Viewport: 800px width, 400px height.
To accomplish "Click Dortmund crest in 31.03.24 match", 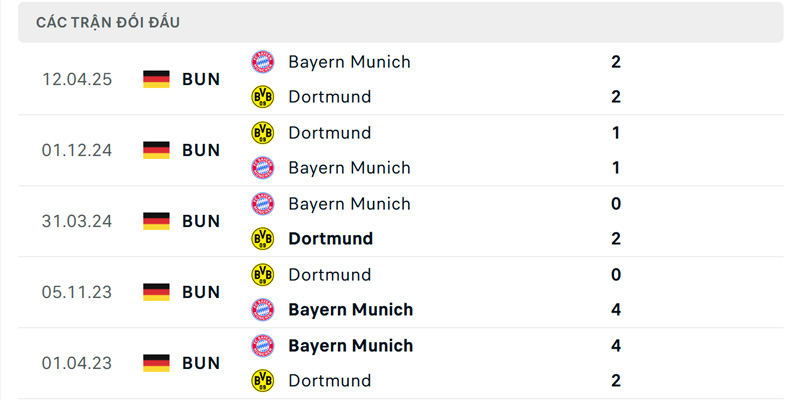I will pos(262,239).
